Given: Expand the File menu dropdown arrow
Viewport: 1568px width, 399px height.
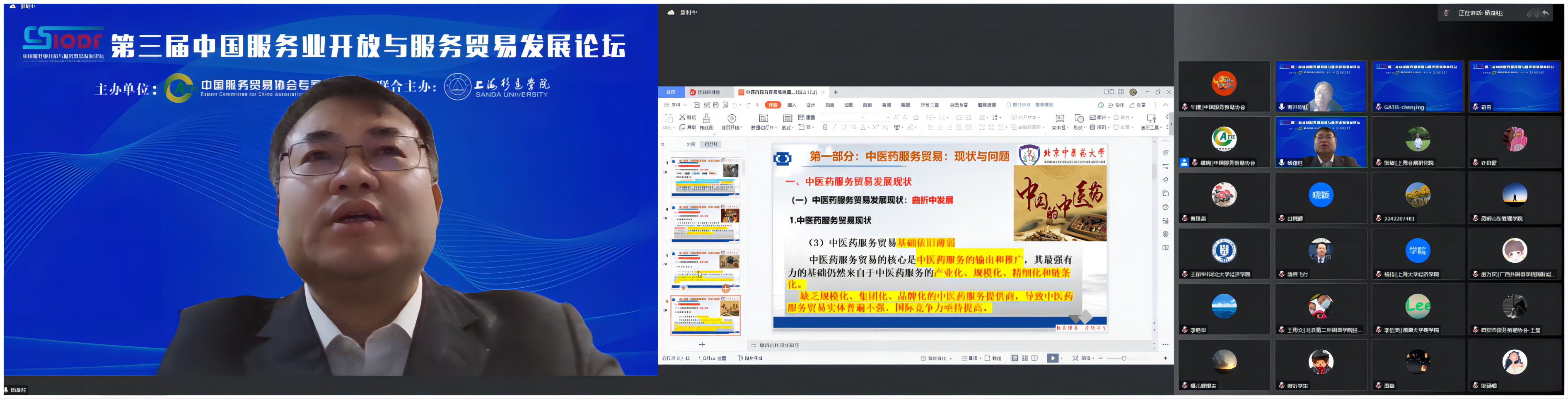Looking at the screenshot, I should (685, 105).
